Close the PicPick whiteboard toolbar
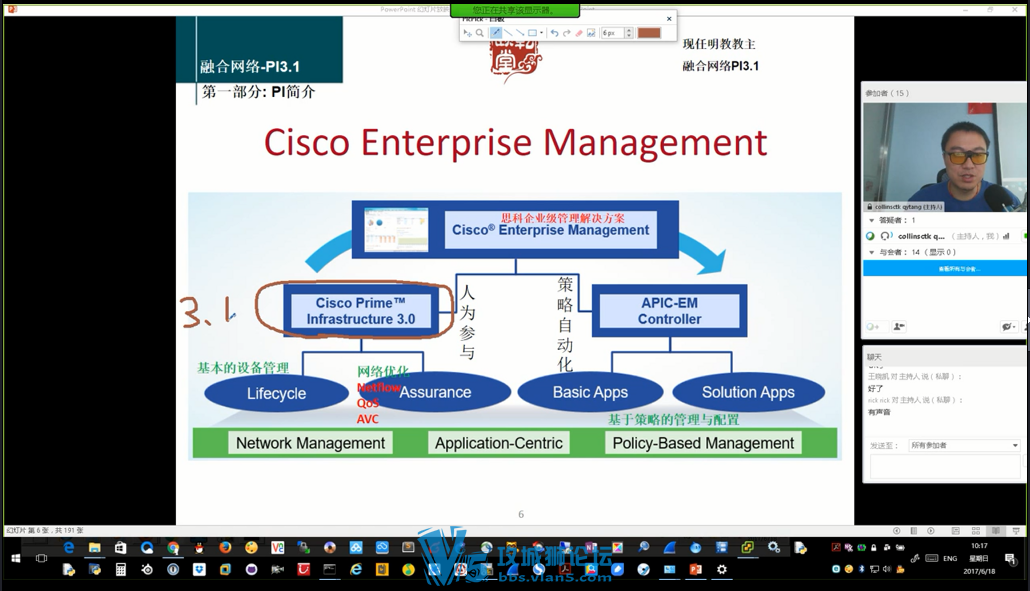The height and width of the screenshot is (591, 1030). coord(669,18)
